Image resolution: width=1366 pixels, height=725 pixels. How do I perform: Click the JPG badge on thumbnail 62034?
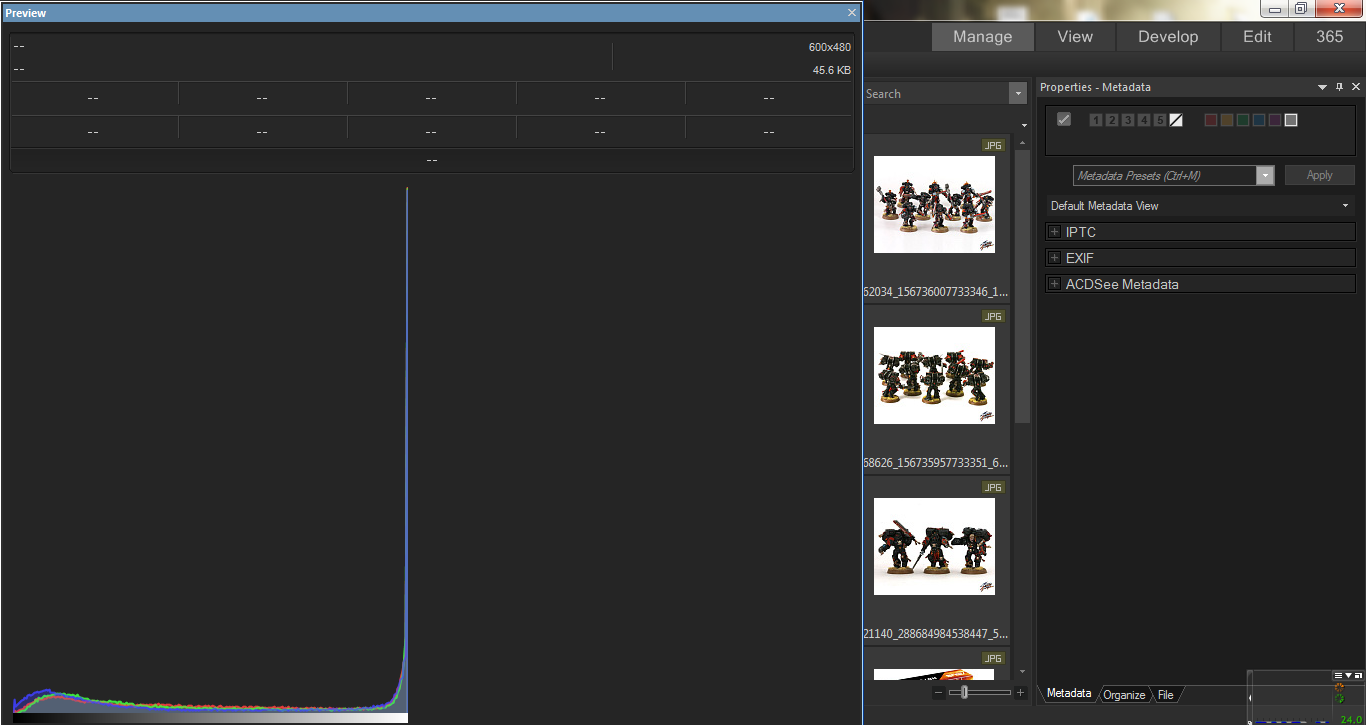pos(992,145)
